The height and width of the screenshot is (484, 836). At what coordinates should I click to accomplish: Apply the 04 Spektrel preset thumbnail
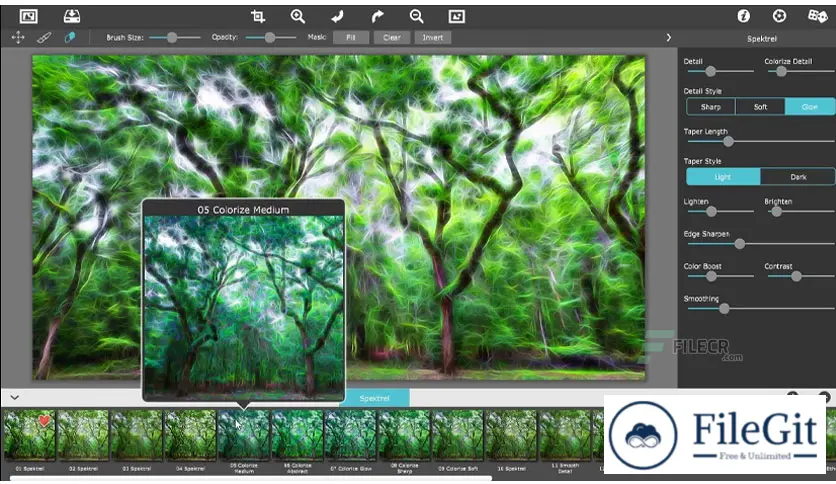point(190,435)
